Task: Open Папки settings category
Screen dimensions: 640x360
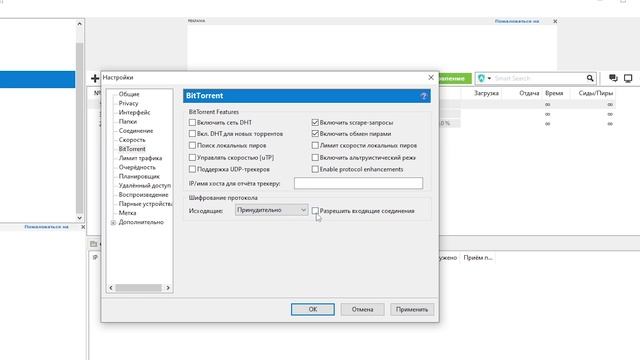Action: 128,121
